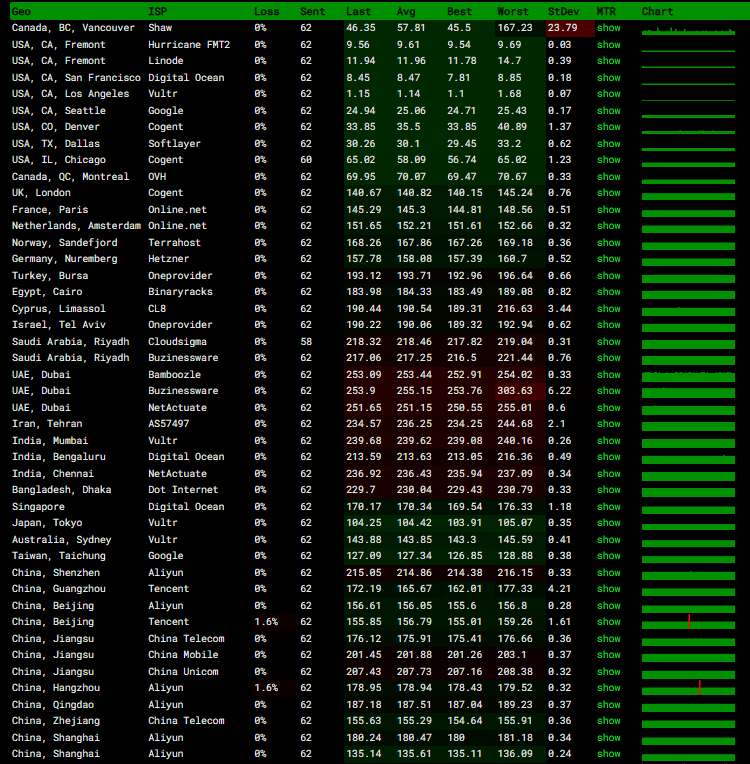Open MTR for Norway, Sandefjord Terrahost

point(609,243)
